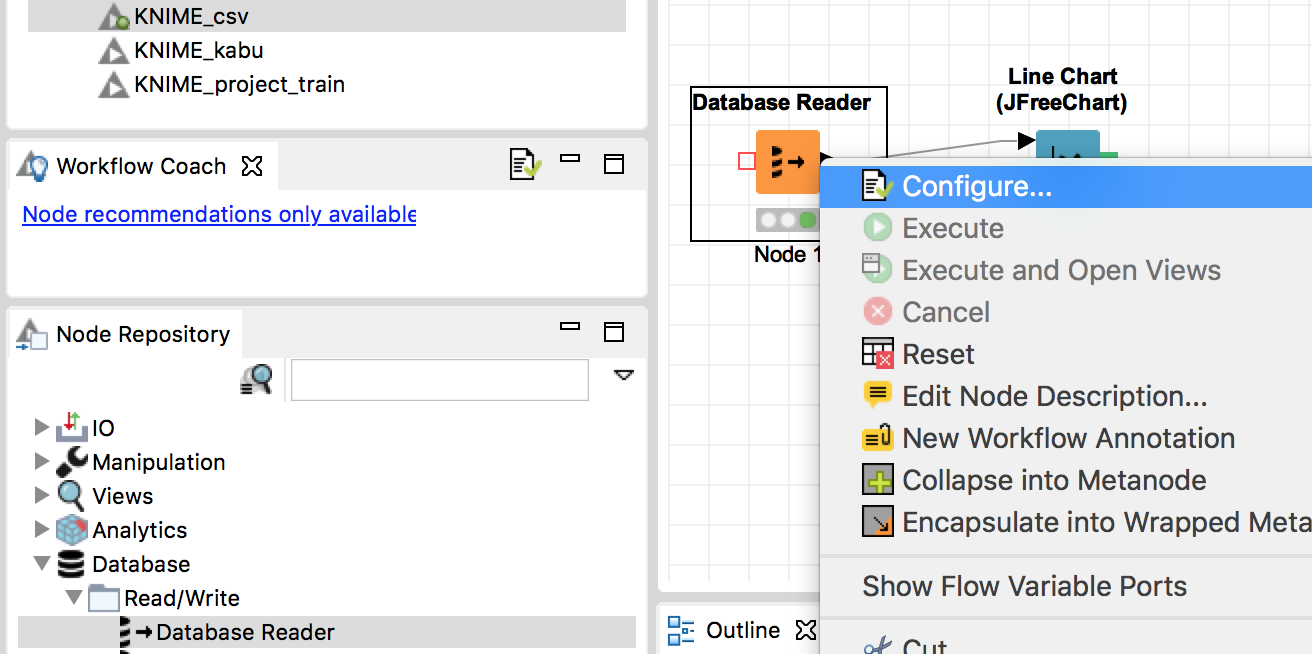Maximize the Workflow Coach panel

614,163
